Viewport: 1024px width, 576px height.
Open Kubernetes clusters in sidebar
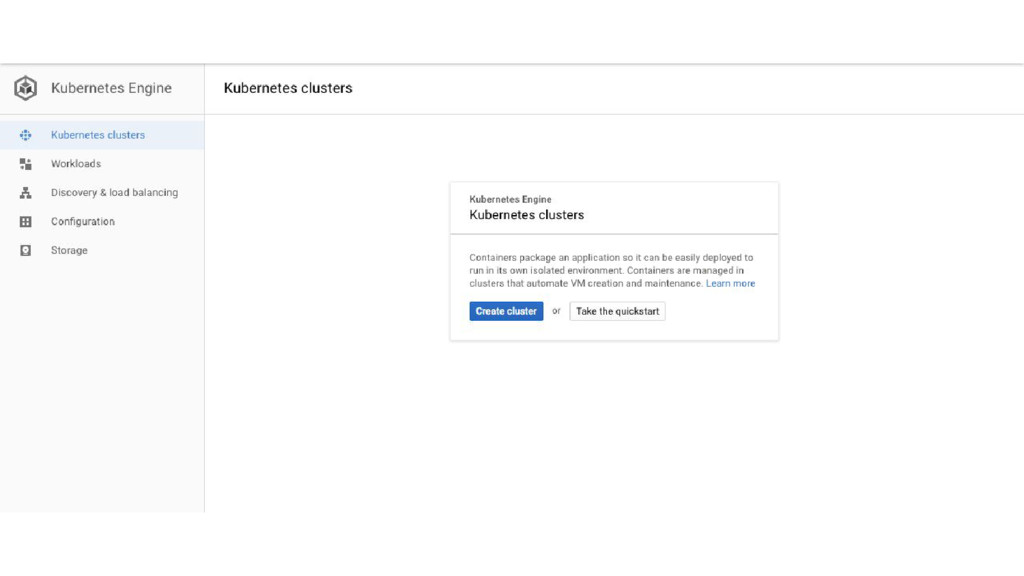[x=102, y=135]
